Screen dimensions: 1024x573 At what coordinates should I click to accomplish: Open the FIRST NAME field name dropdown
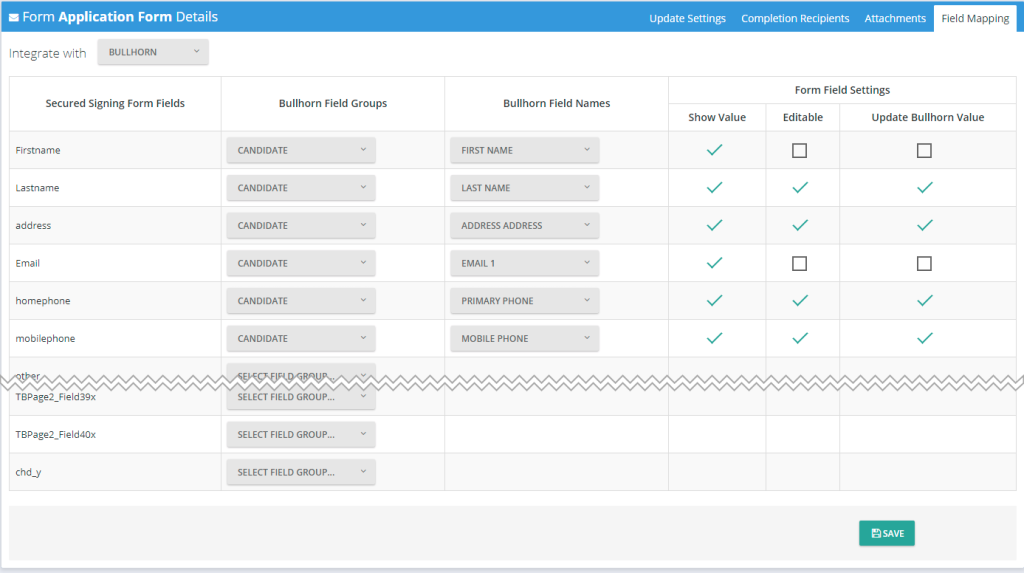[524, 150]
